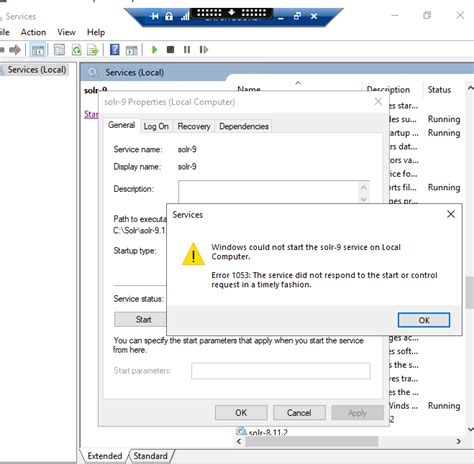Click the connection signal strength icon
The image size is (474, 464).
tap(185, 16)
